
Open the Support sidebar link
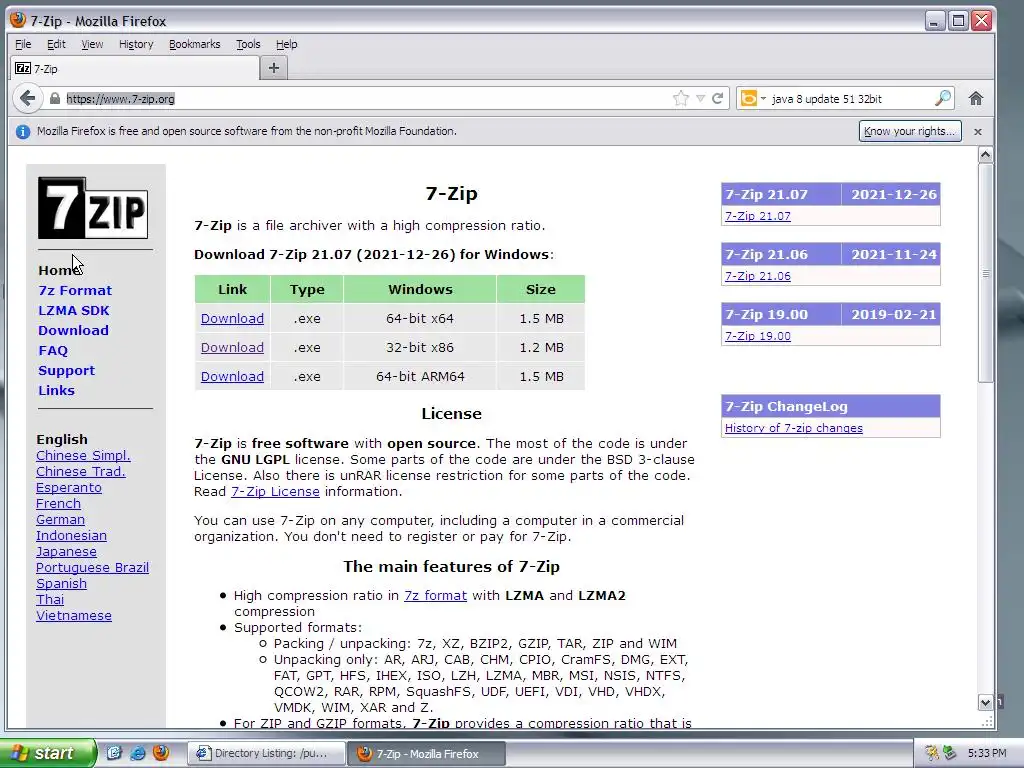coord(67,370)
